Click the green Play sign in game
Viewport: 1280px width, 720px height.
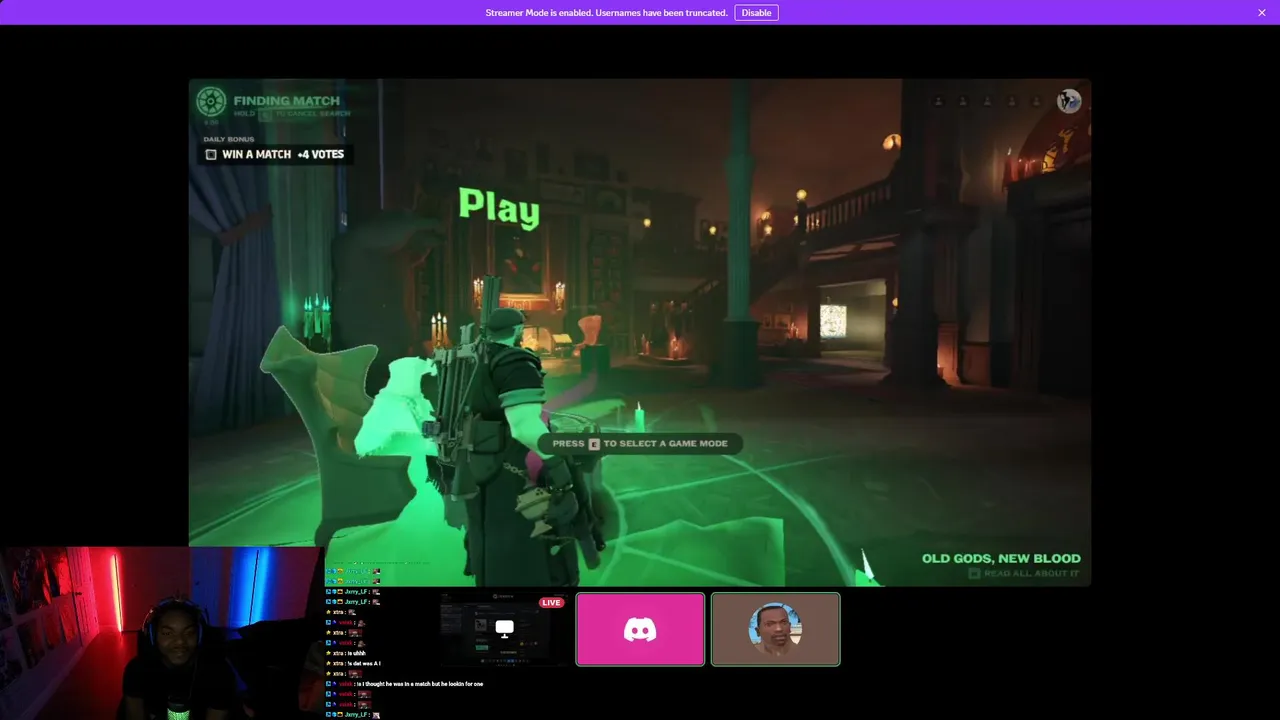click(x=499, y=208)
